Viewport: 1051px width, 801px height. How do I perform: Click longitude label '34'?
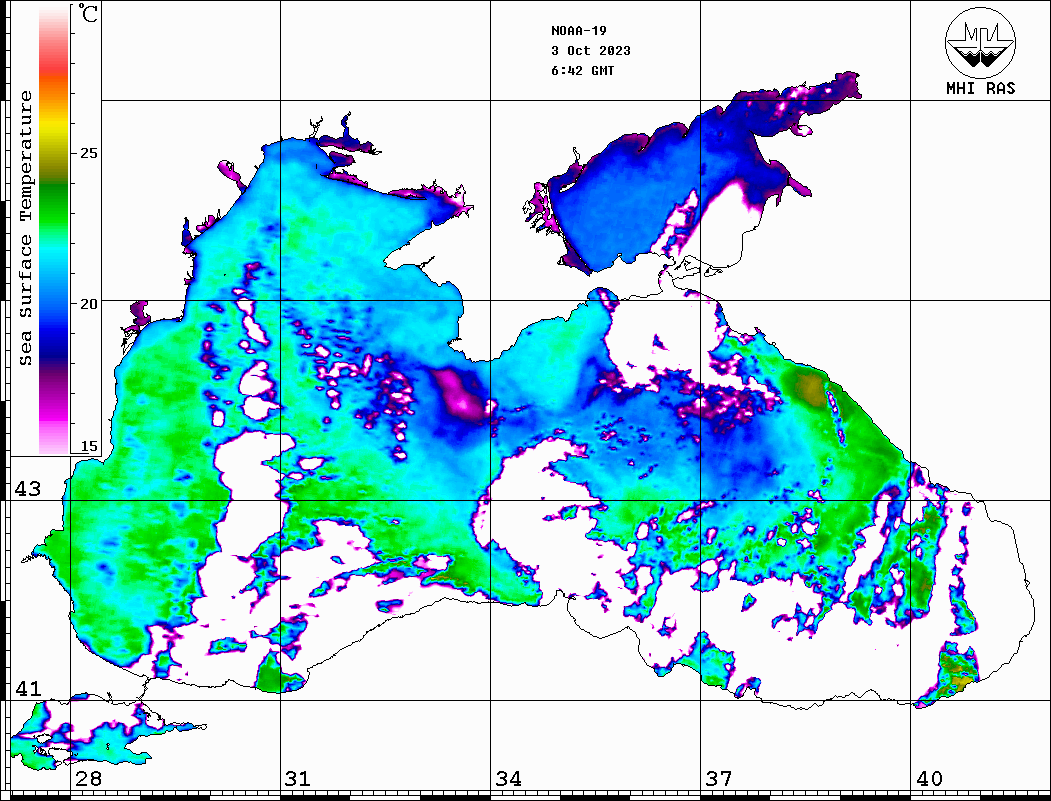(x=508, y=779)
